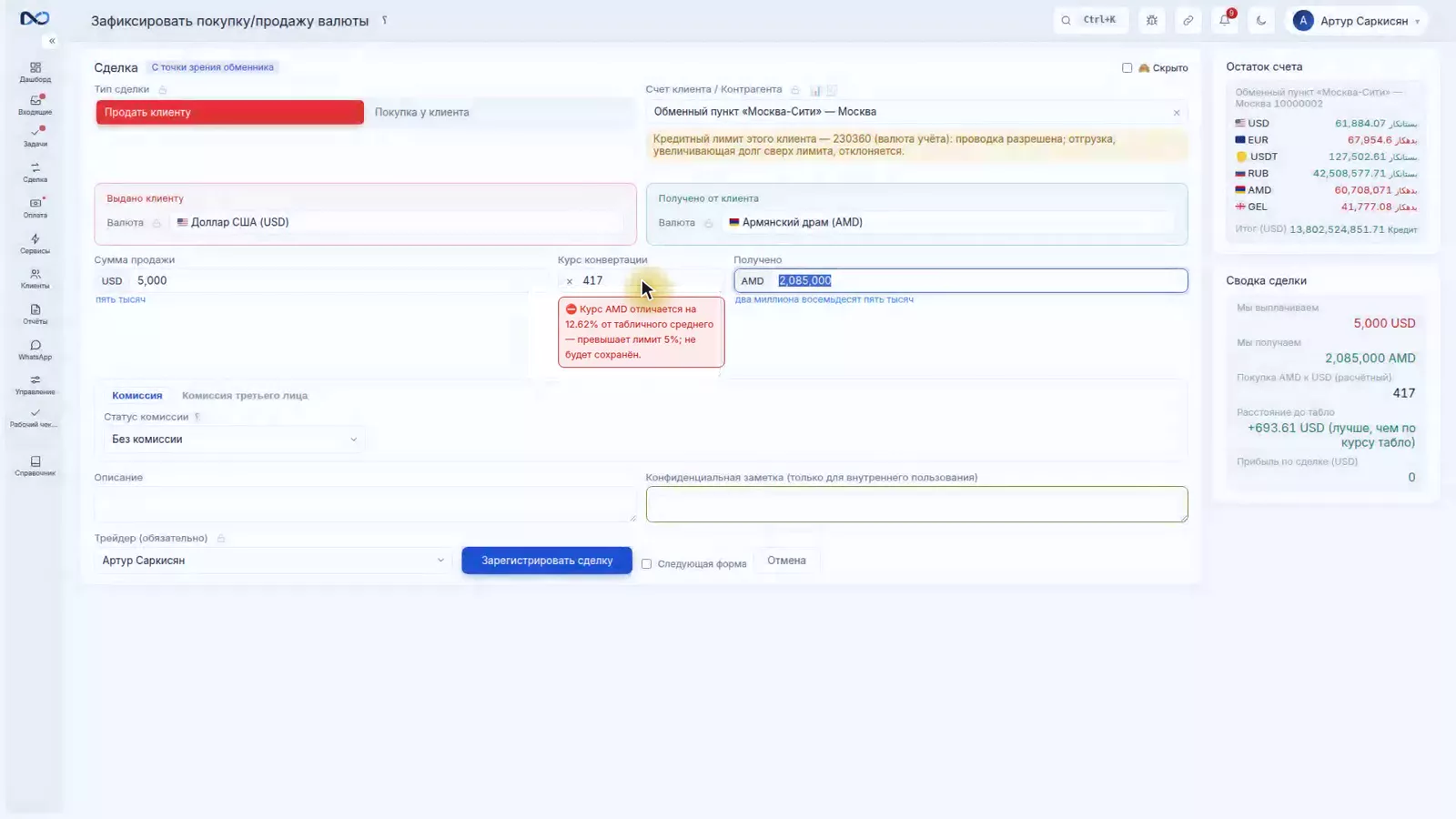Click the Отмена button
The height and width of the screenshot is (819, 1456).
click(x=786, y=561)
